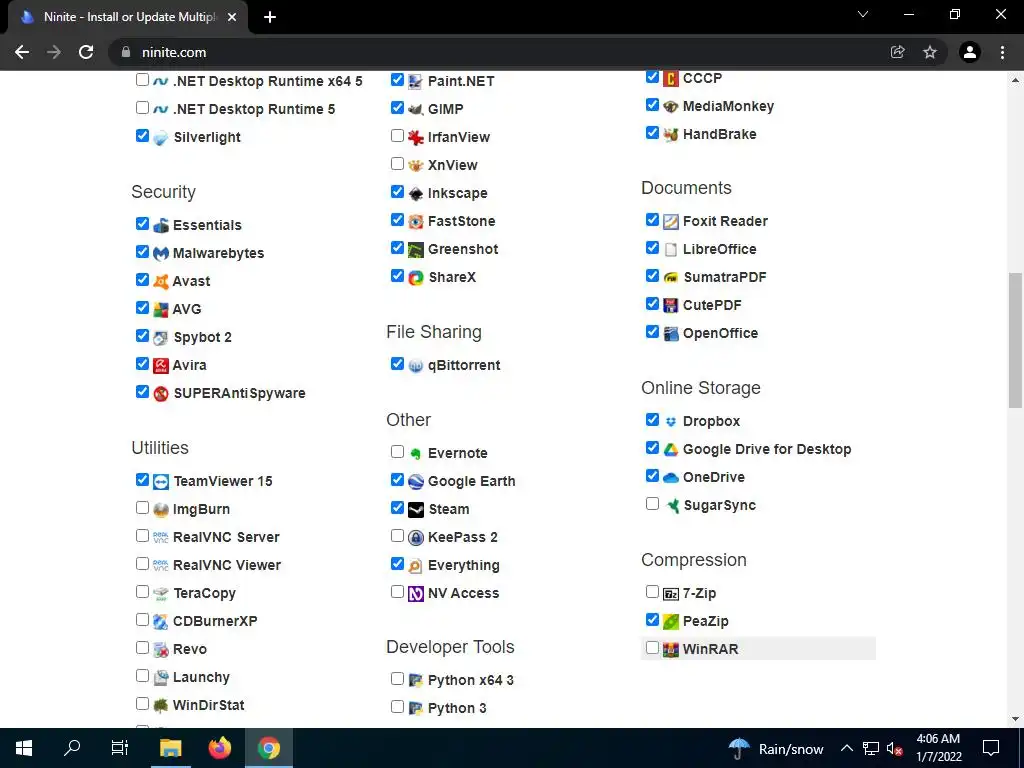Click the PeaZip green icon
The width and height of the screenshot is (1024, 768).
[671, 622]
